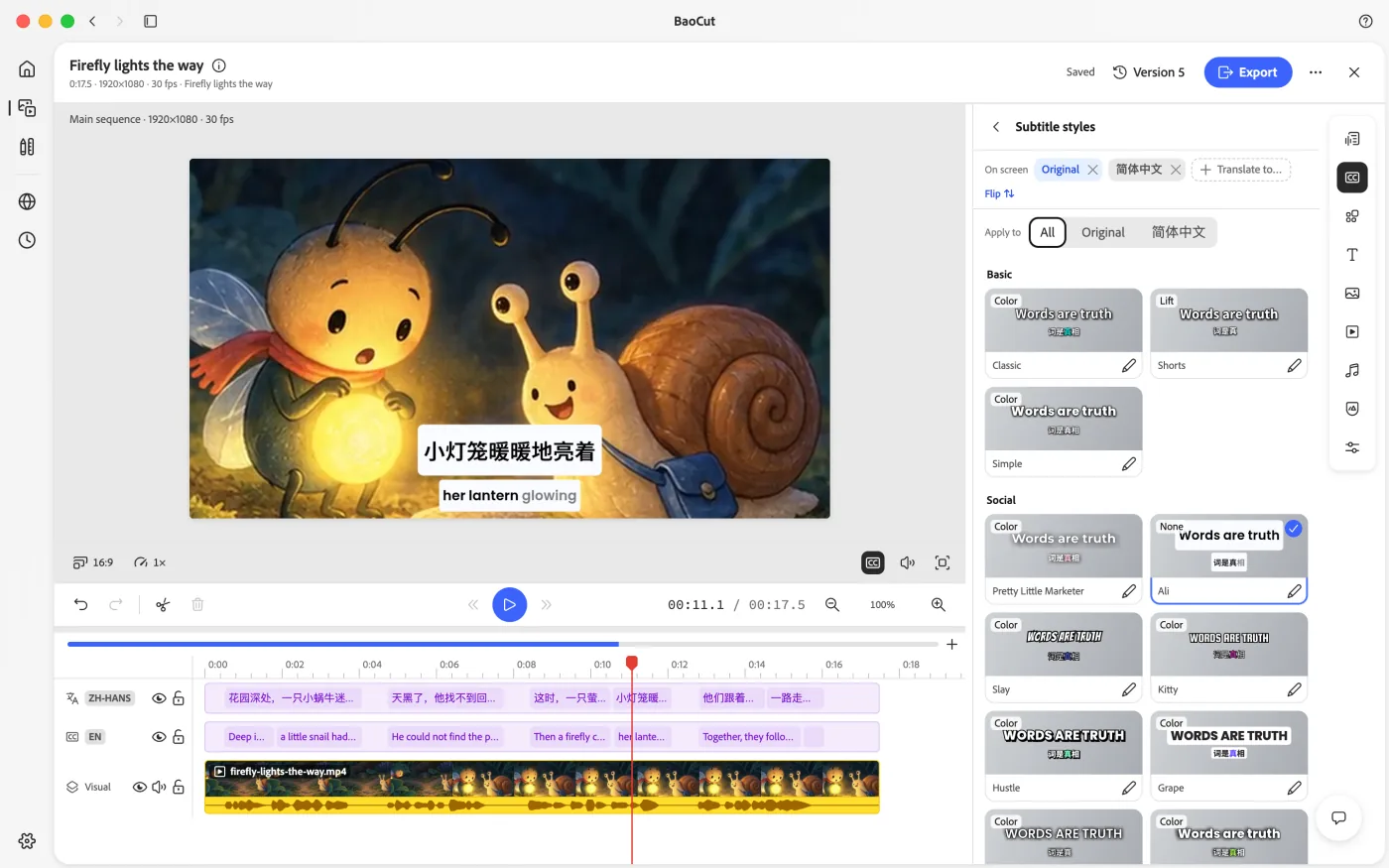Viewport: 1389px width, 868px height.
Task: Lock the ZH-HANS subtitle track
Action: click(179, 698)
